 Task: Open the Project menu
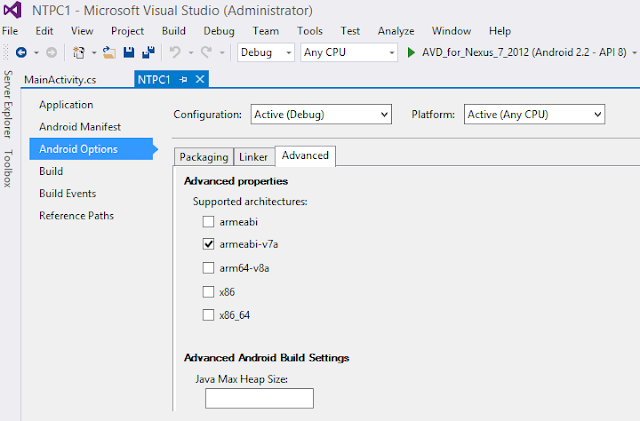(x=127, y=31)
